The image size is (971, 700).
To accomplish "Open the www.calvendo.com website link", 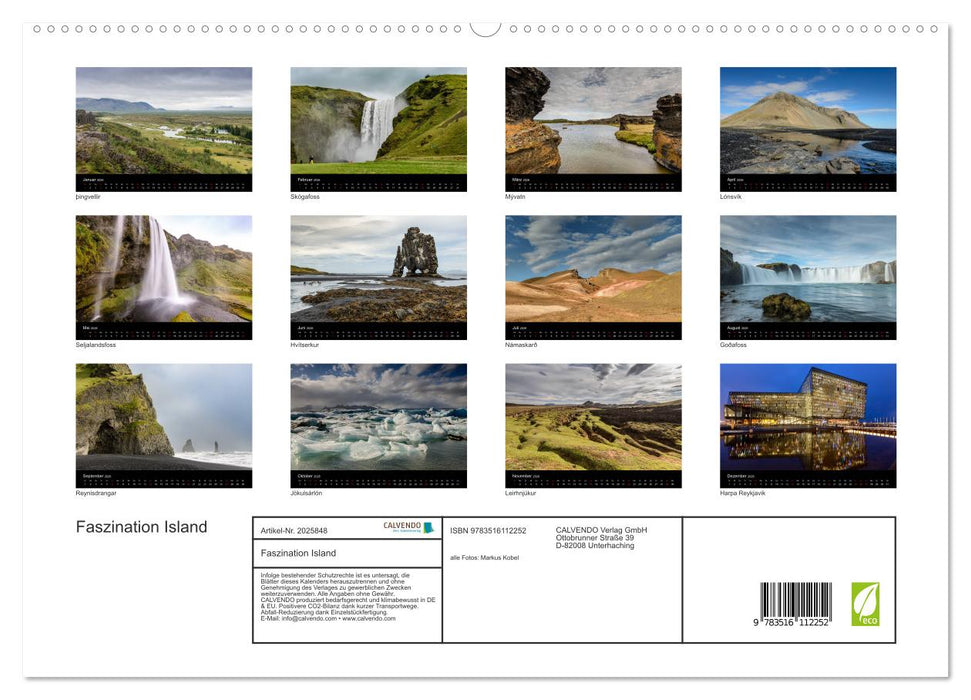I will (368, 620).
